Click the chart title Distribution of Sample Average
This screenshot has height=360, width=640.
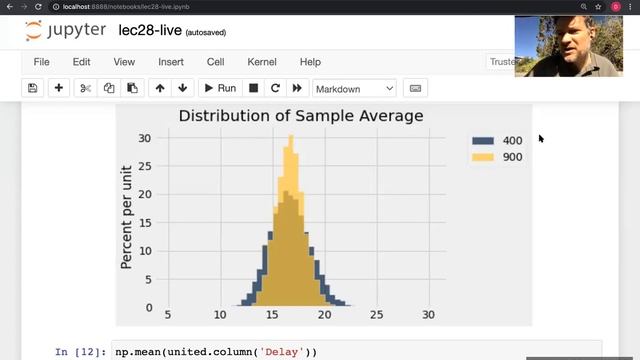(x=301, y=116)
